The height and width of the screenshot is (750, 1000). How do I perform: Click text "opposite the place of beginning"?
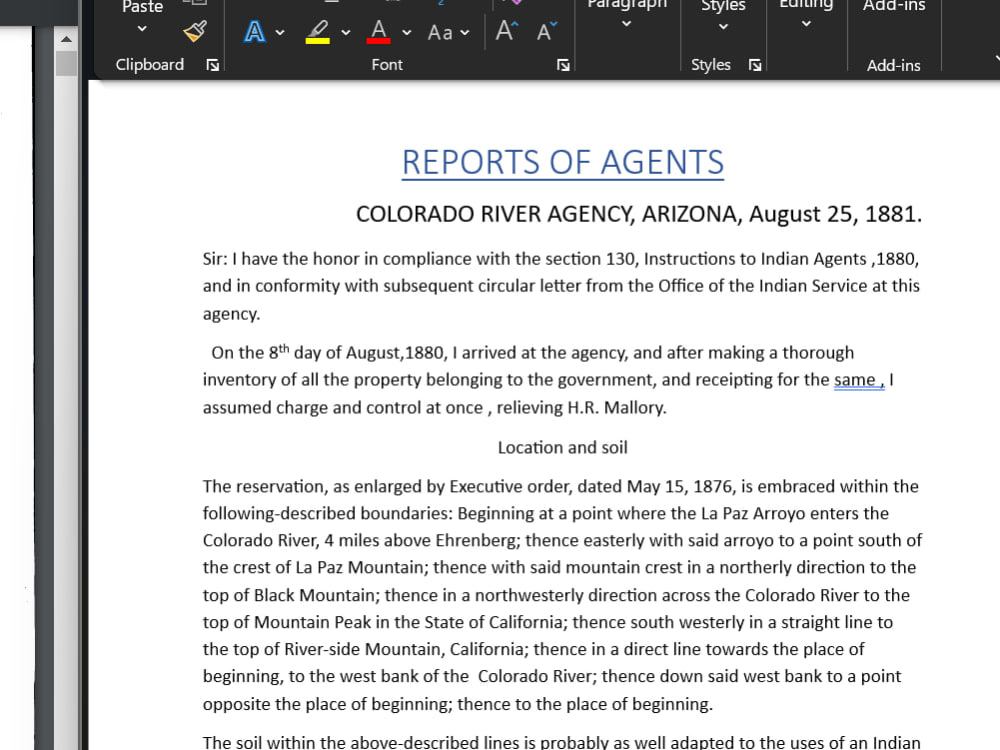tap(328, 704)
